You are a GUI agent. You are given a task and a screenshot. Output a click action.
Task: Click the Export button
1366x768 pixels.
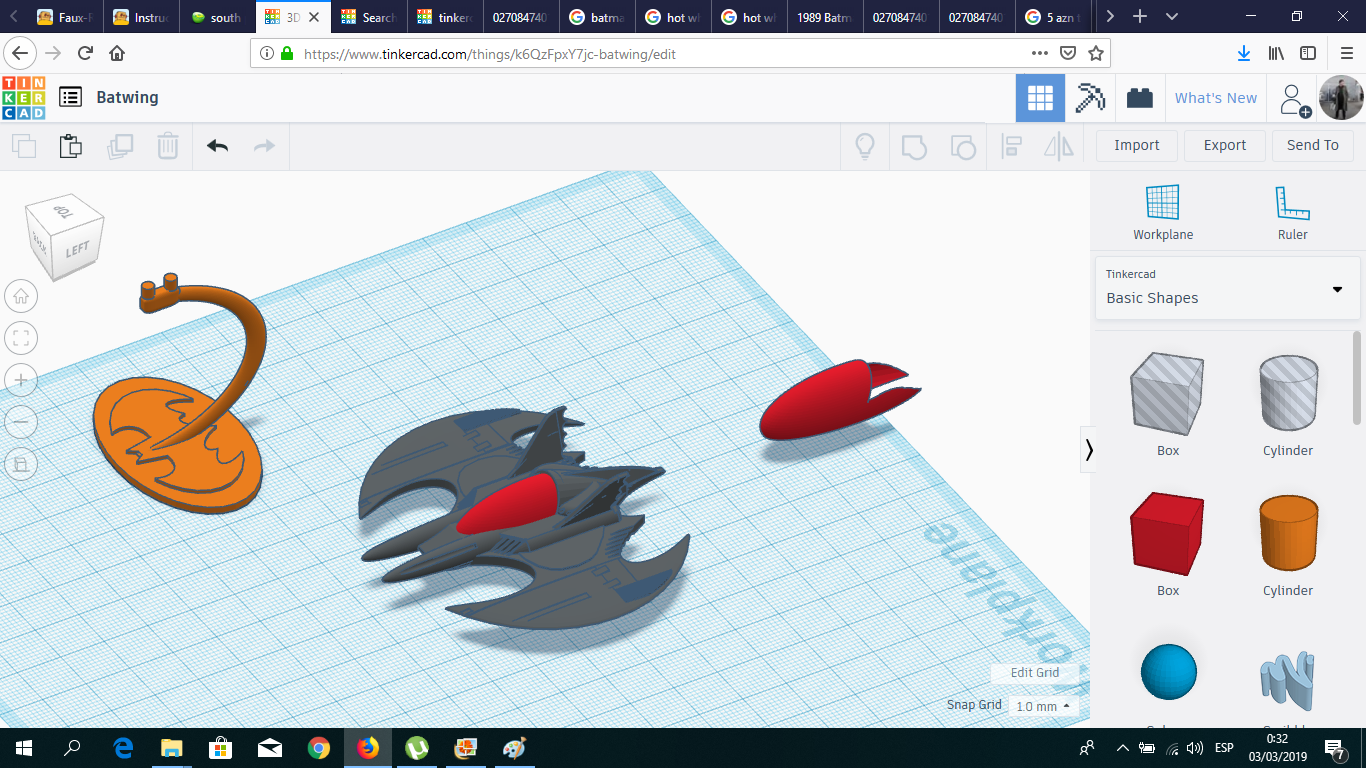[x=1225, y=146]
